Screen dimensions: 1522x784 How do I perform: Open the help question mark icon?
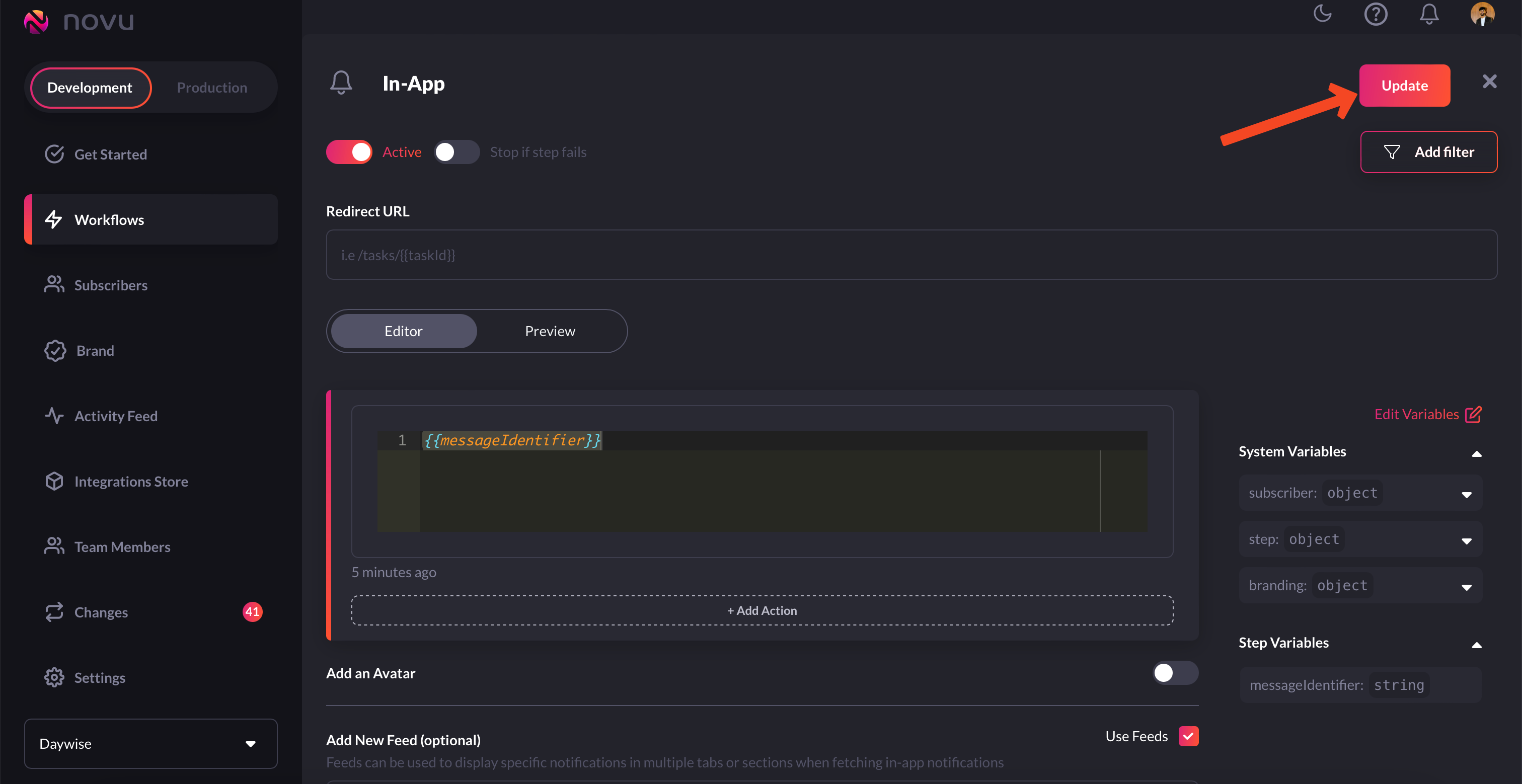[x=1376, y=14]
